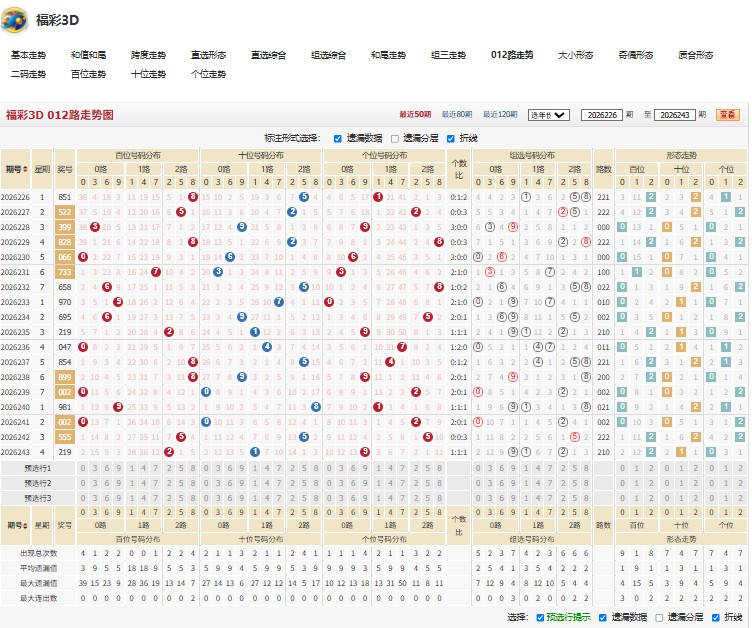Click prize number 047
Viewport: 752px width, 628px height.
[65, 347]
